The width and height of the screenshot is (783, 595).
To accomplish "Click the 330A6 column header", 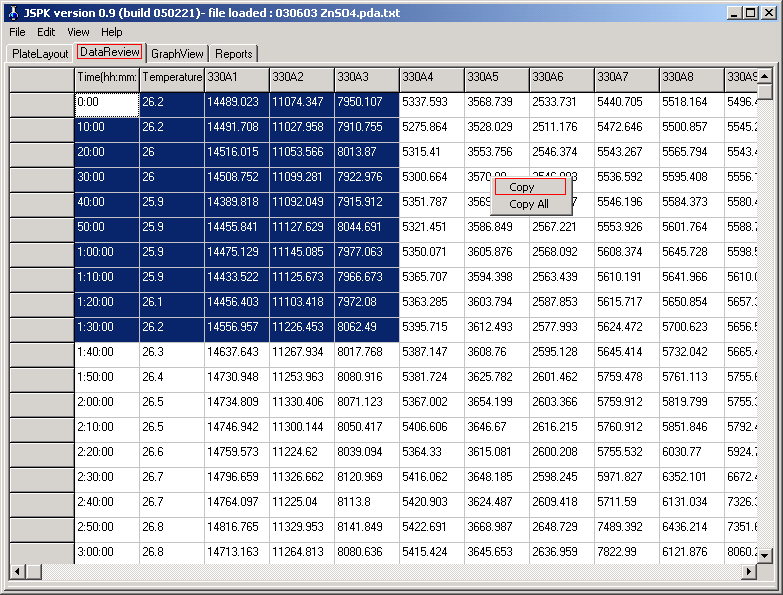I will [x=562, y=80].
